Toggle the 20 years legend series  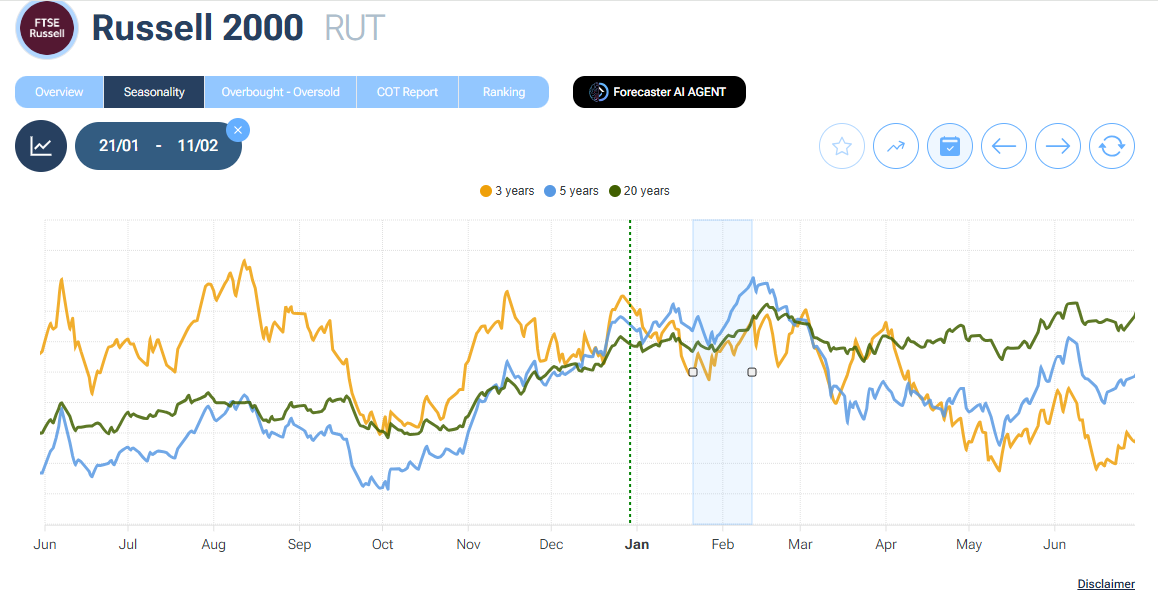pos(639,191)
